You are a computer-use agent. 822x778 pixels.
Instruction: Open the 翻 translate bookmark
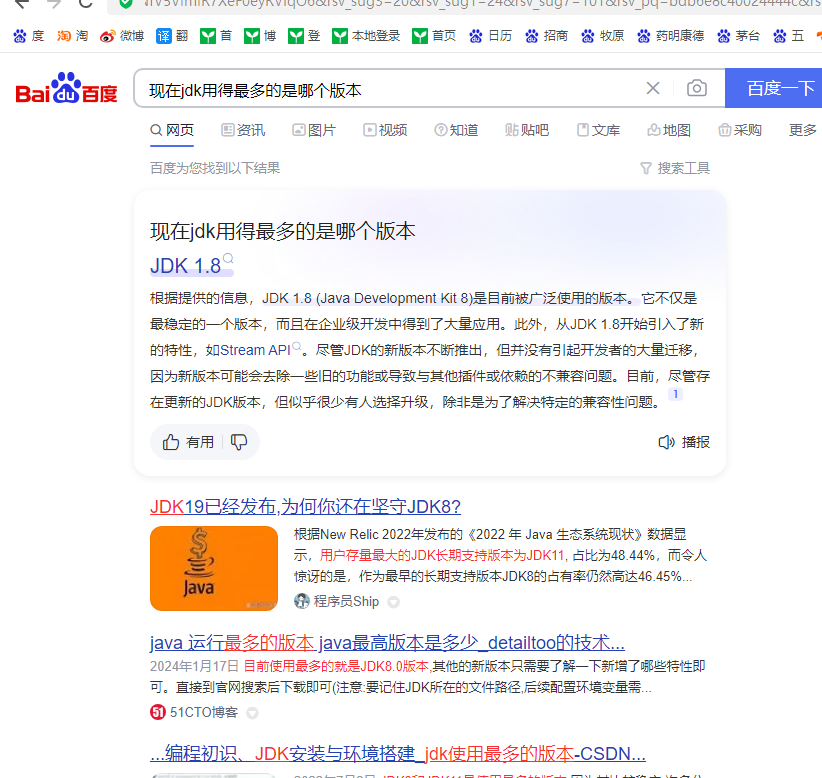pyautogui.click(x=172, y=36)
